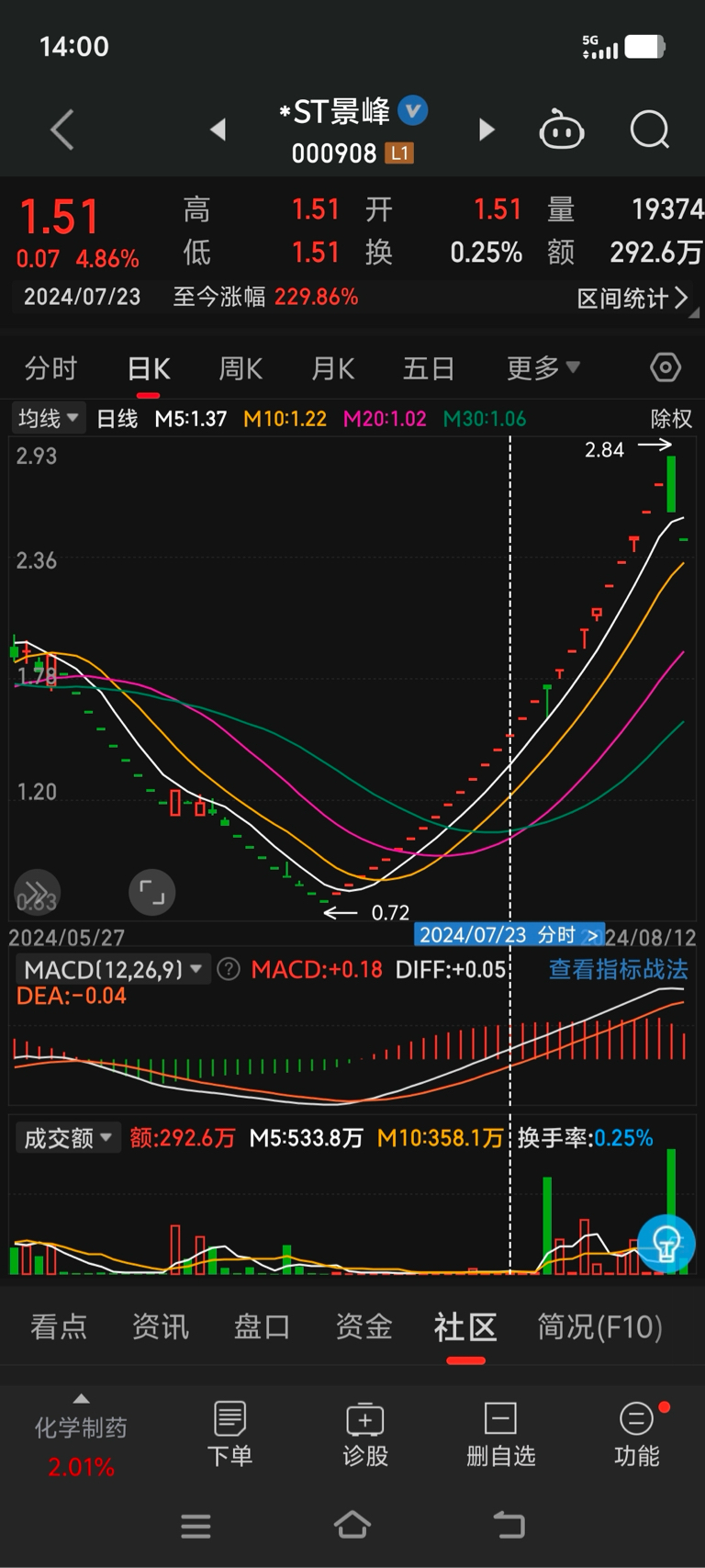
Task: Open 功能 functions menu icon
Action: (x=636, y=1434)
